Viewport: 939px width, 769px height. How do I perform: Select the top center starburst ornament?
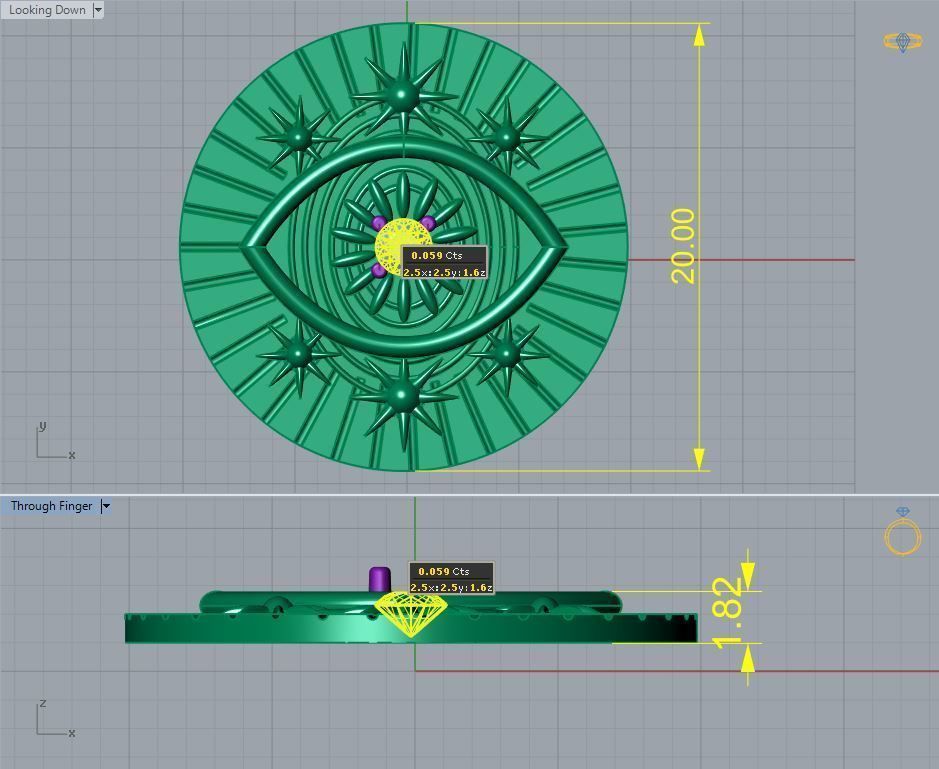point(404,94)
